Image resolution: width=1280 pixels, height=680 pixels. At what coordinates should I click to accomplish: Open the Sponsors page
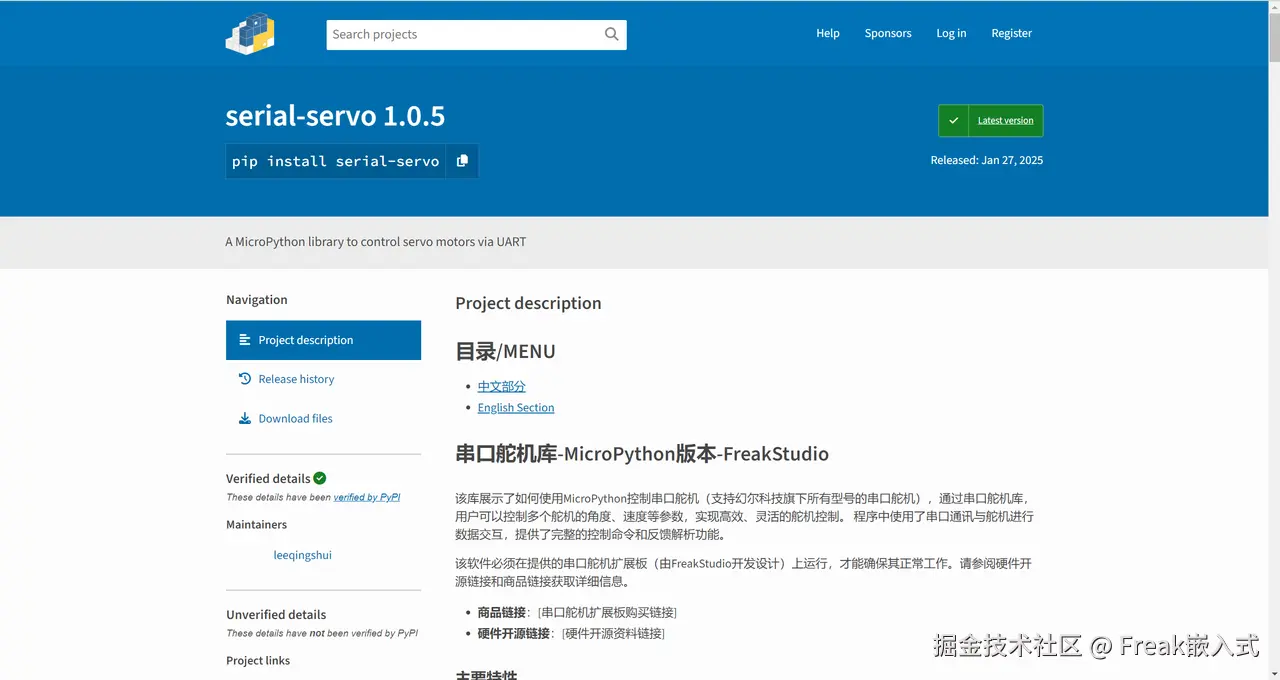888,33
